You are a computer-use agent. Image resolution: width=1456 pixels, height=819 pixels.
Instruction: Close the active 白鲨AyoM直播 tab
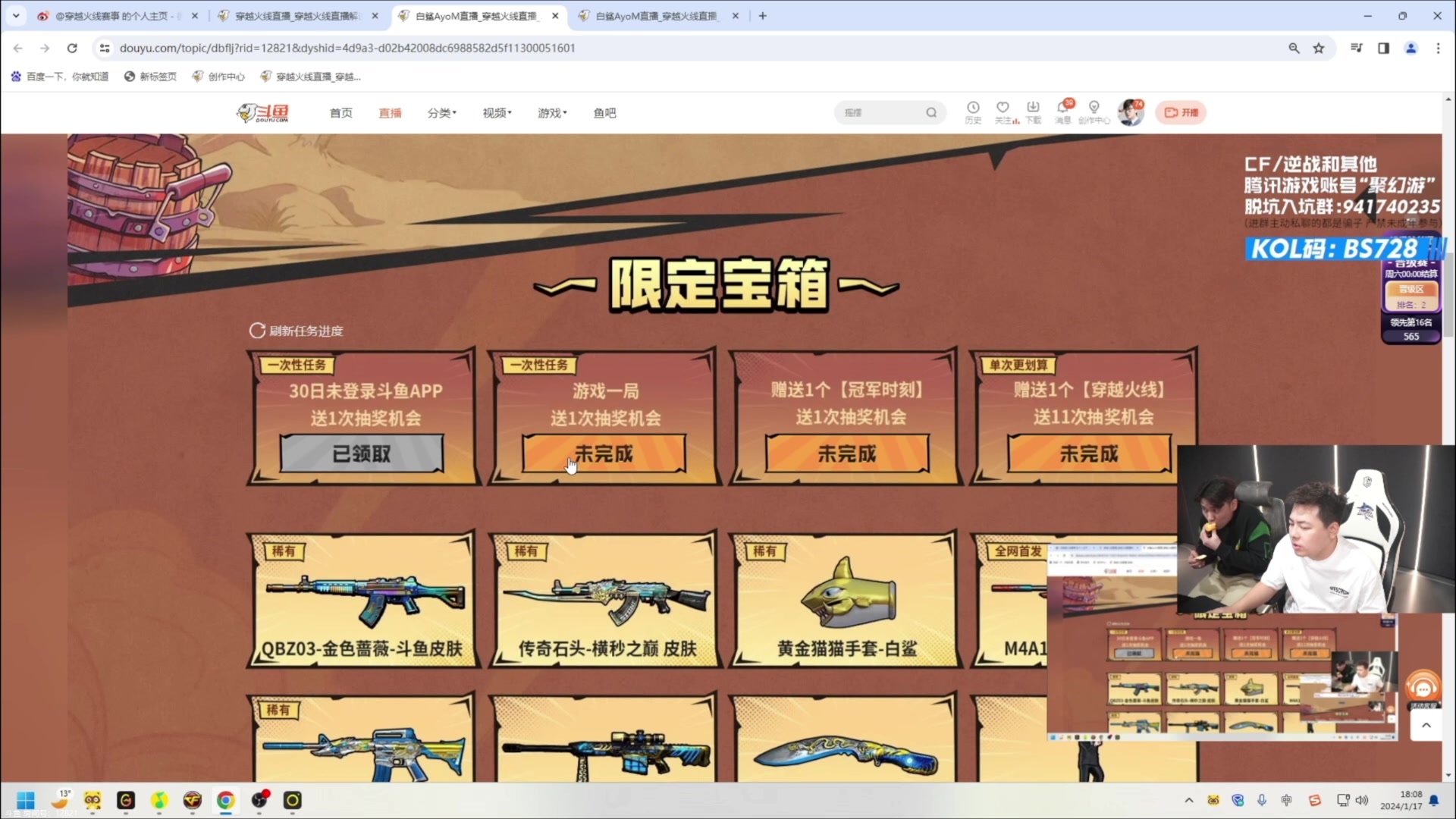tap(555, 16)
